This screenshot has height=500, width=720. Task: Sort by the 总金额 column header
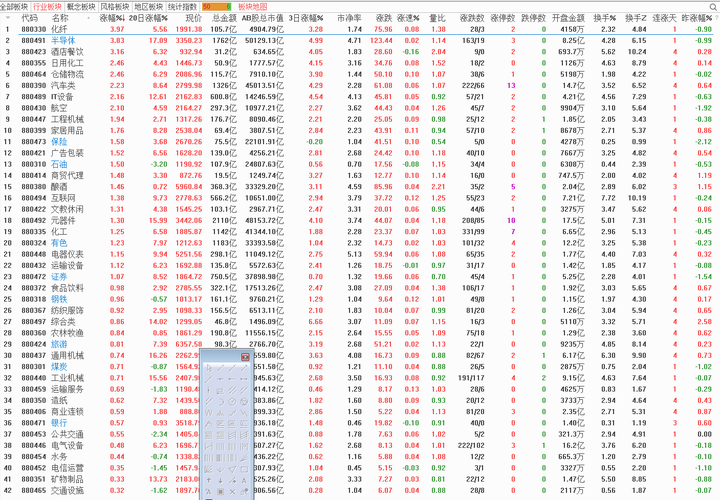[x=224, y=18]
